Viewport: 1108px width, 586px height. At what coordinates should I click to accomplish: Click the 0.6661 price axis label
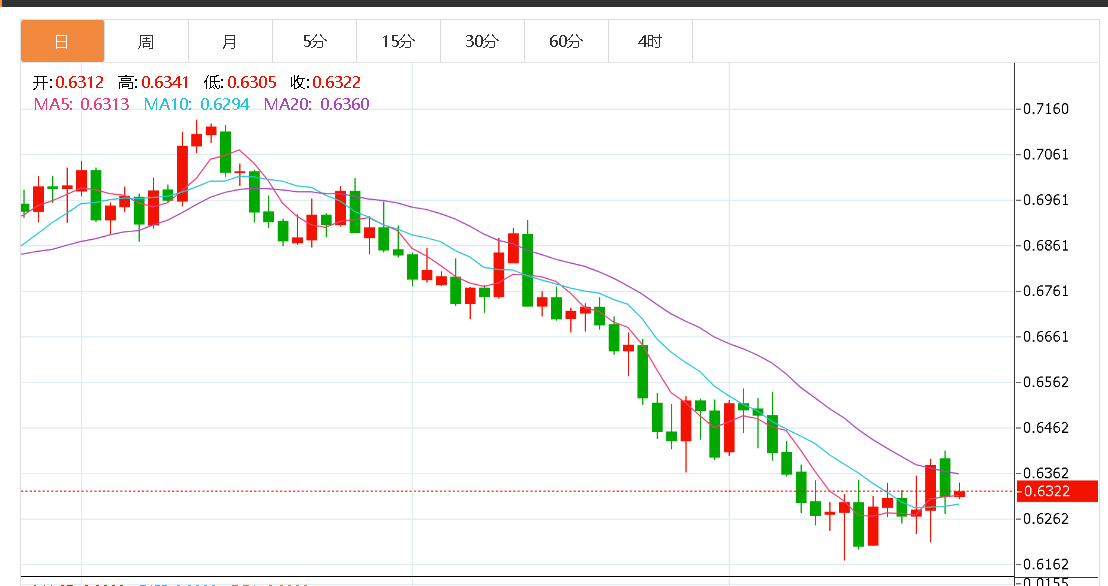click(x=1046, y=336)
